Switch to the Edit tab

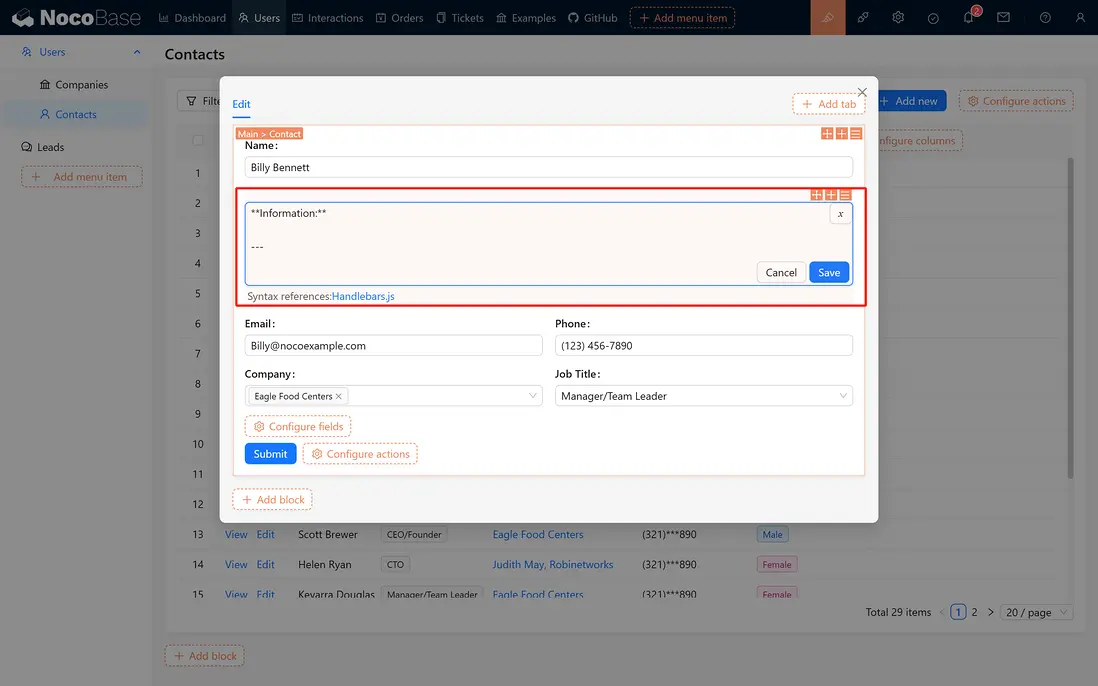click(241, 104)
